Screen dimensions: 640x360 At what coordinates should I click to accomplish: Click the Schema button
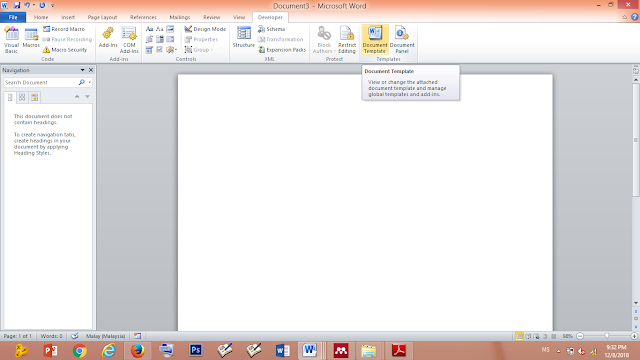(x=271, y=29)
